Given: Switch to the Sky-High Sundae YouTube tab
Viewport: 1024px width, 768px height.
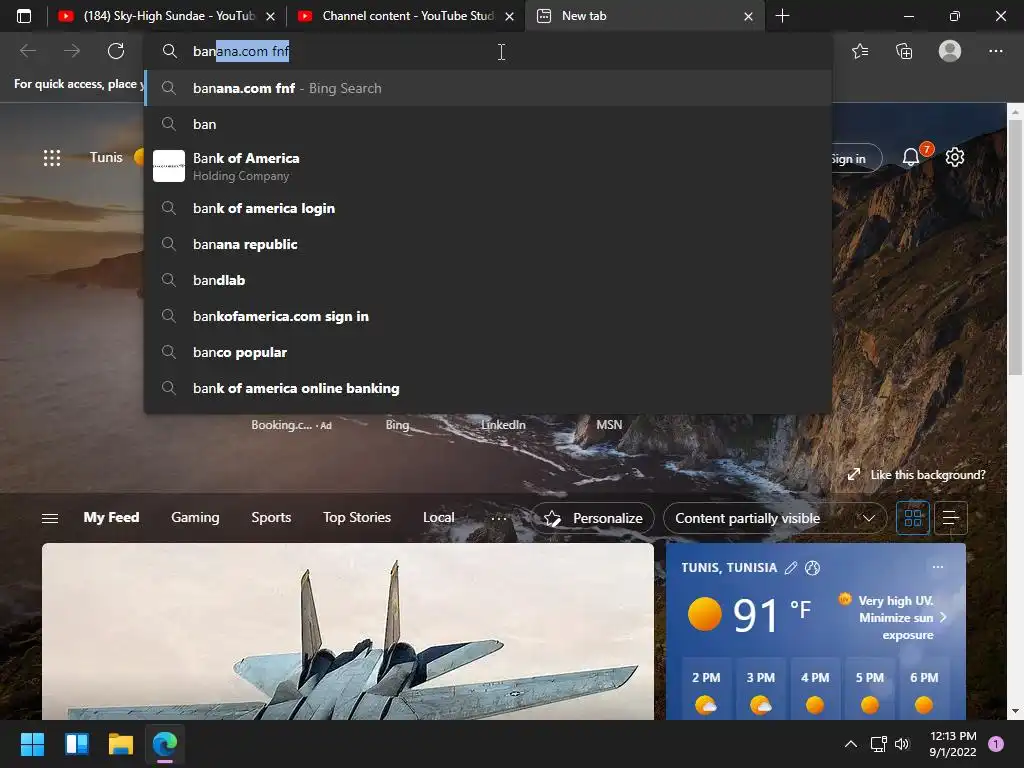Looking at the screenshot, I should tap(167, 16).
